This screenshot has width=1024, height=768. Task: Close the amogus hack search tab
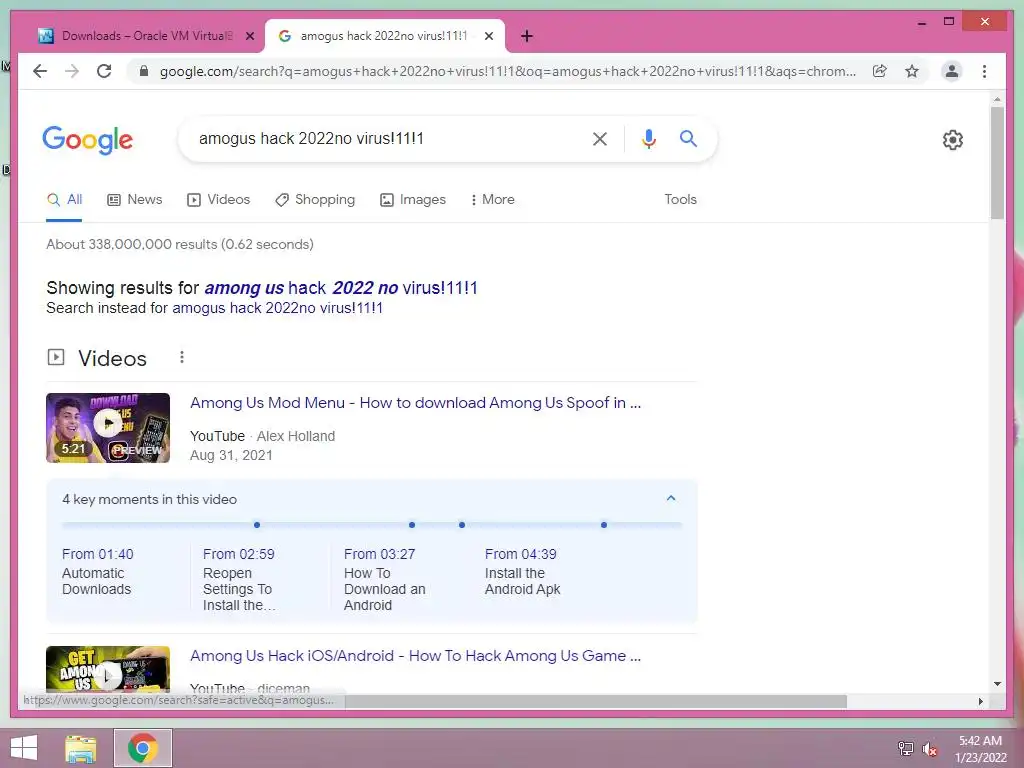pyautogui.click(x=488, y=36)
